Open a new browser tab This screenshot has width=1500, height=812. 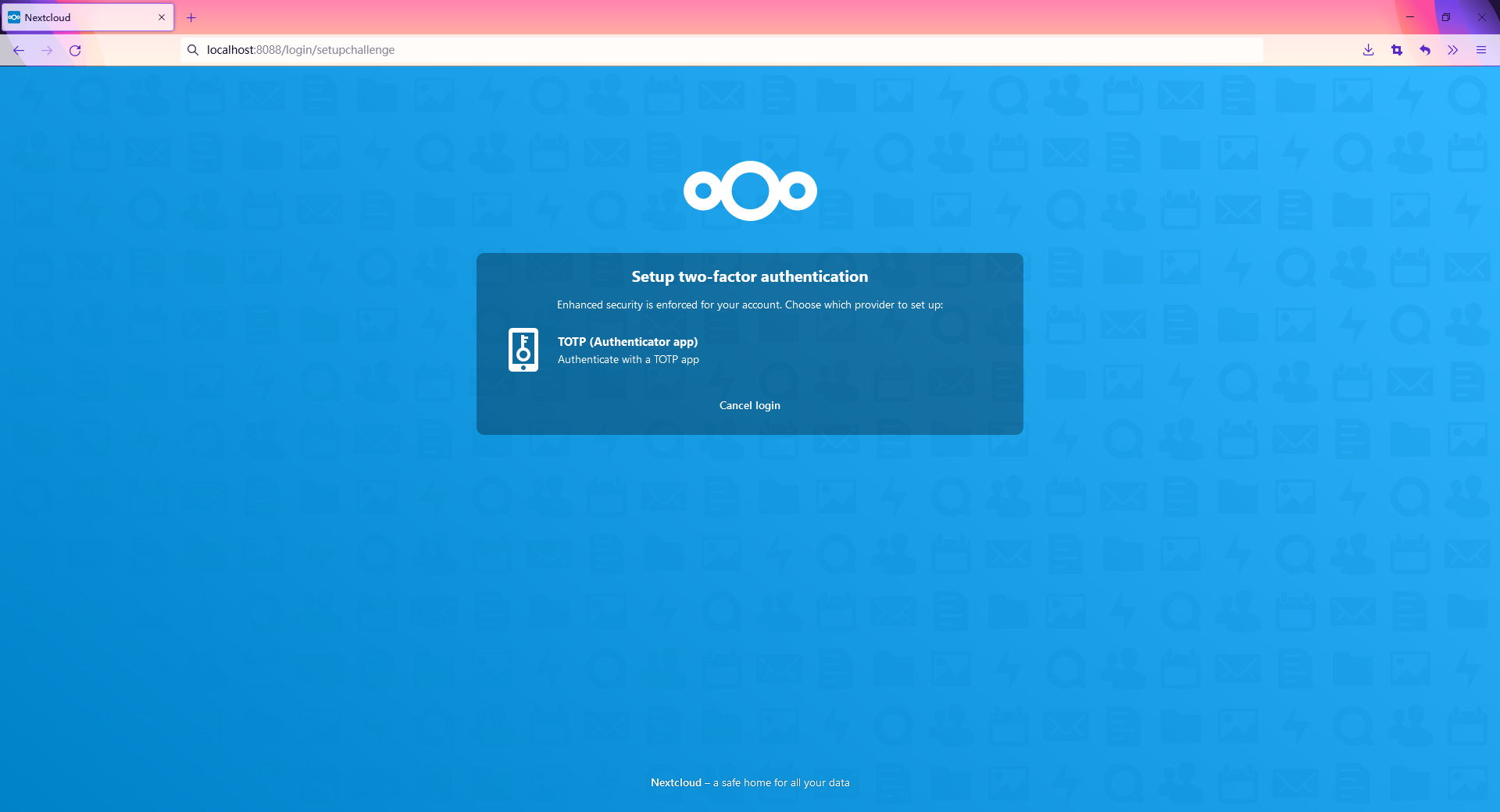191,17
